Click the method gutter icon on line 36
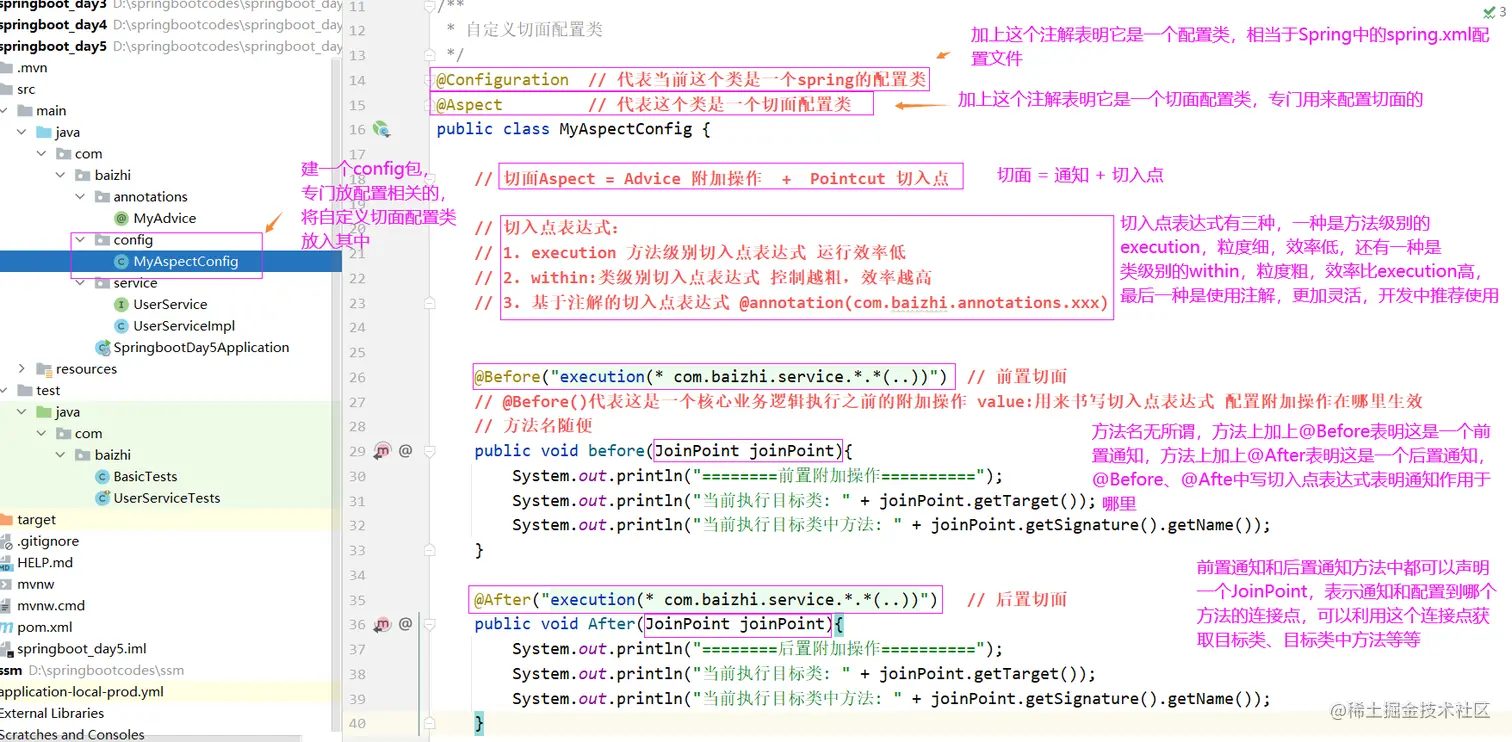Viewport: 1512px width, 742px height. 382,624
